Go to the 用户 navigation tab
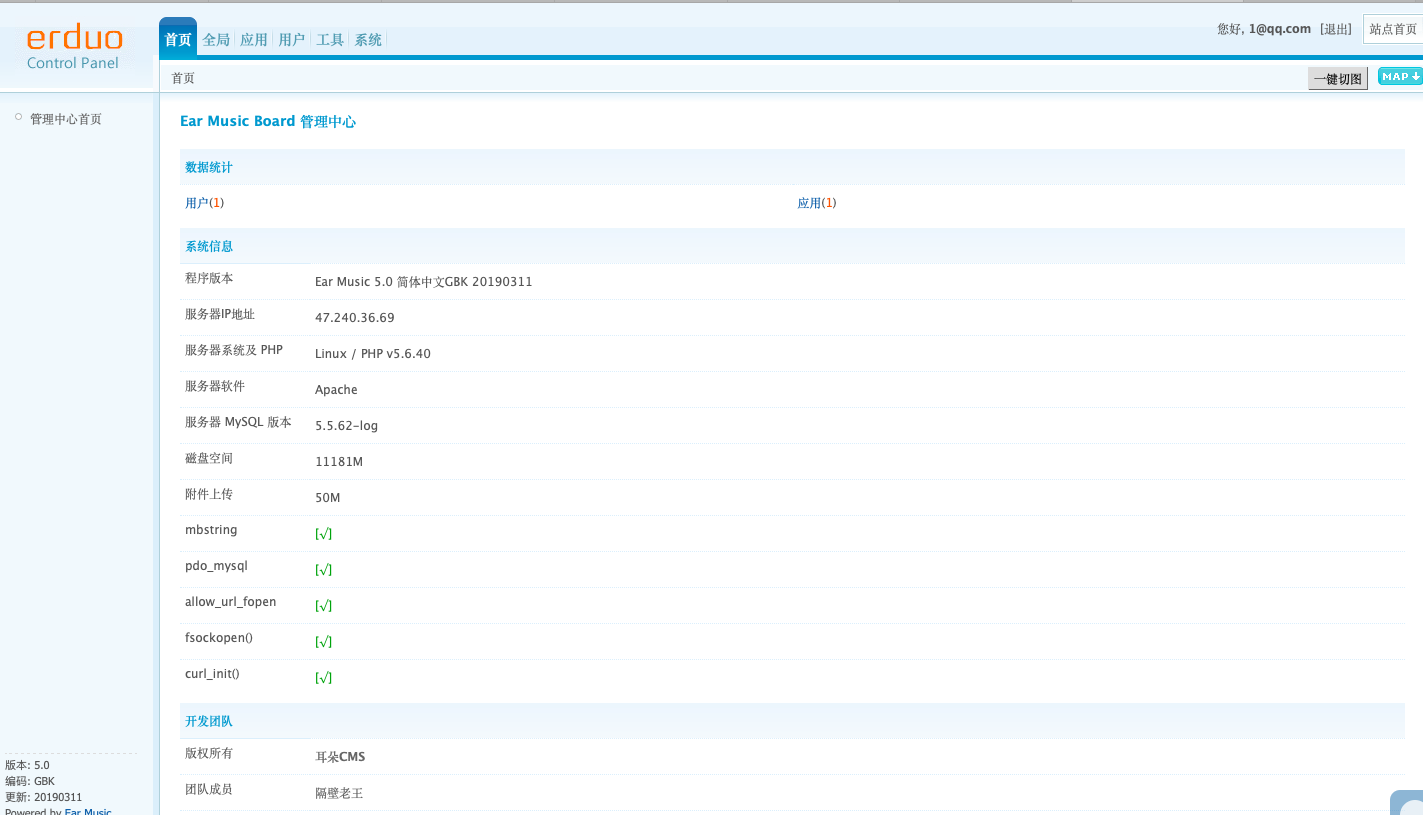1423x815 pixels. click(292, 40)
